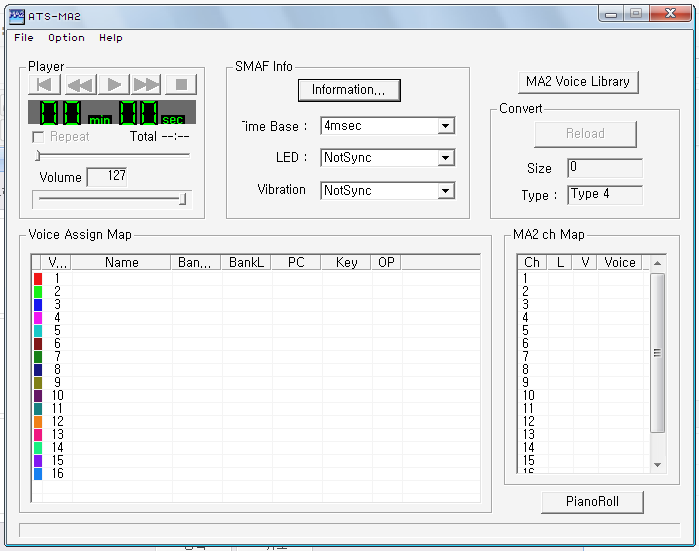The image size is (699, 551).
Task: Click the green swatch for voice row 2
Action: (x=38, y=292)
